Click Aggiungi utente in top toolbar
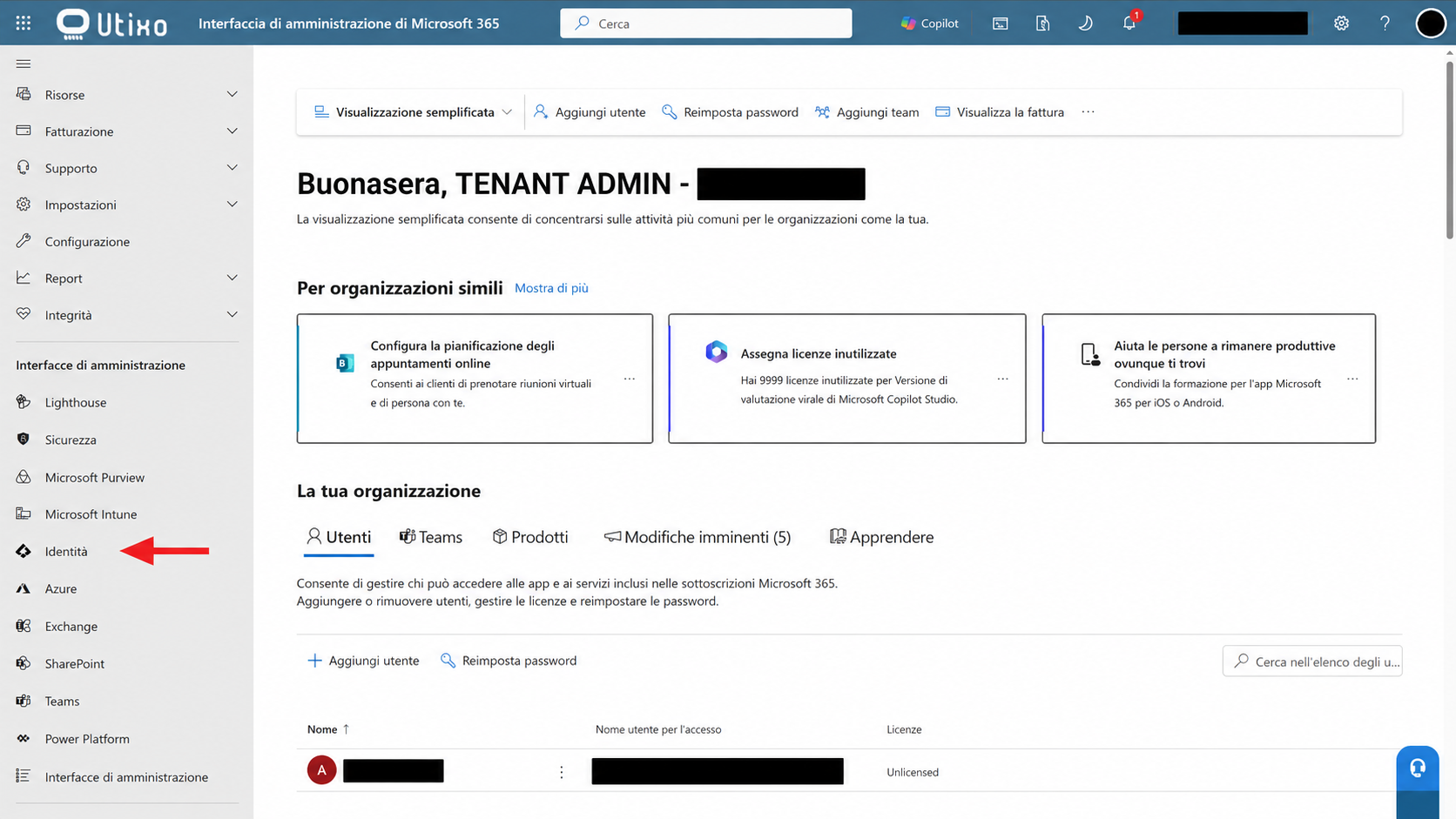1456x819 pixels. [x=590, y=112]
